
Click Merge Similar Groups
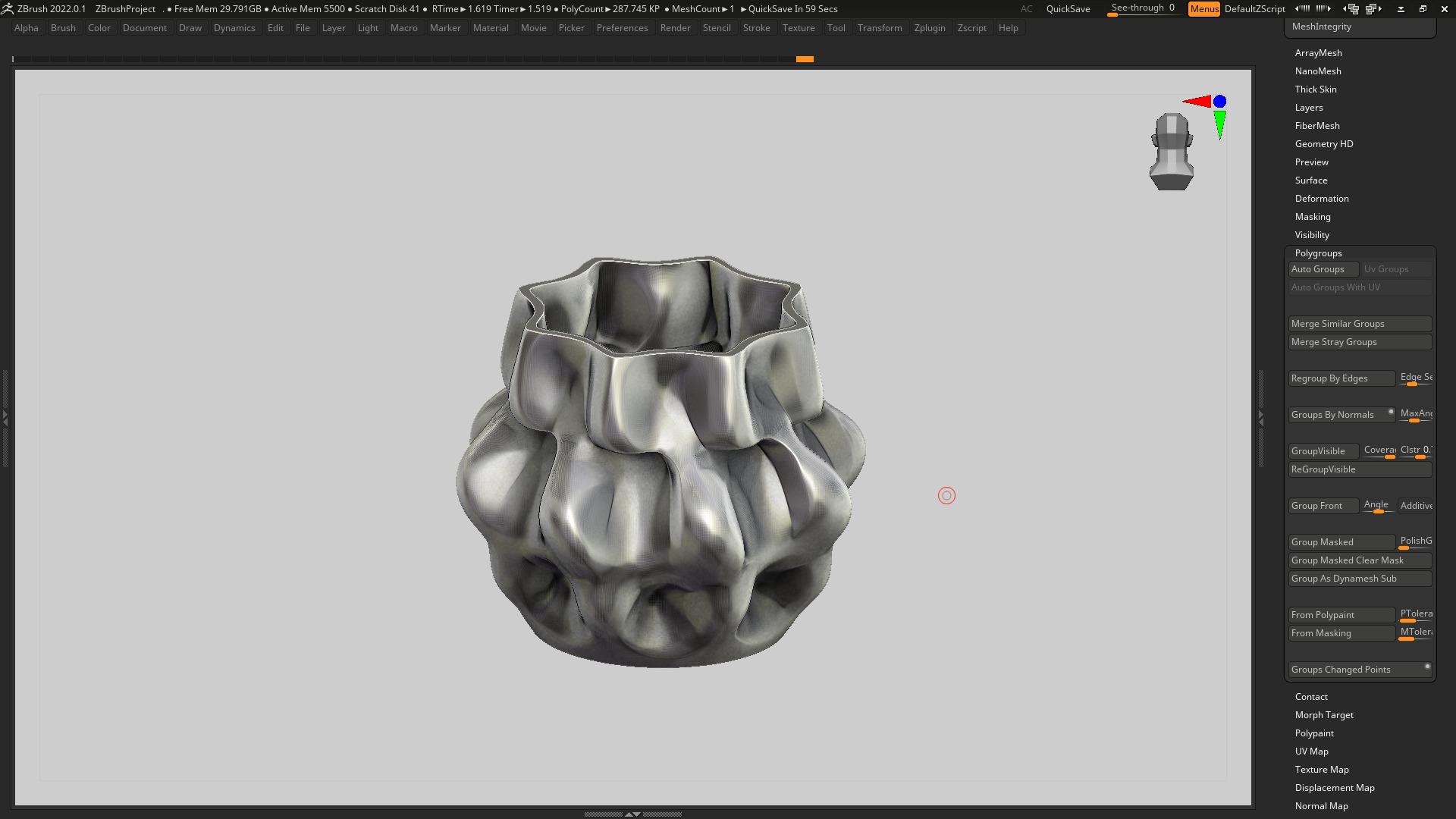point(1360,324)
